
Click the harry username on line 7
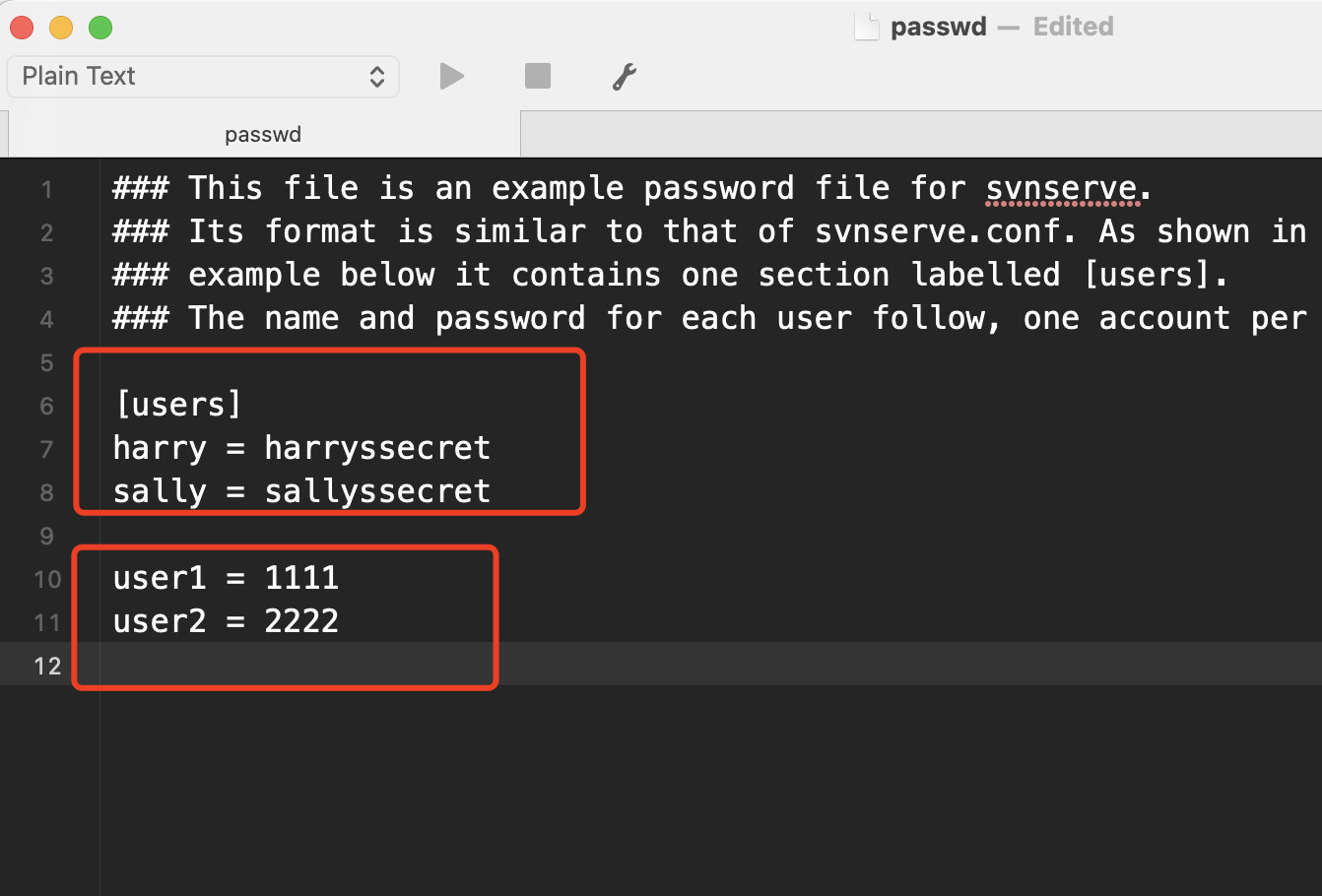click(160, 448)
